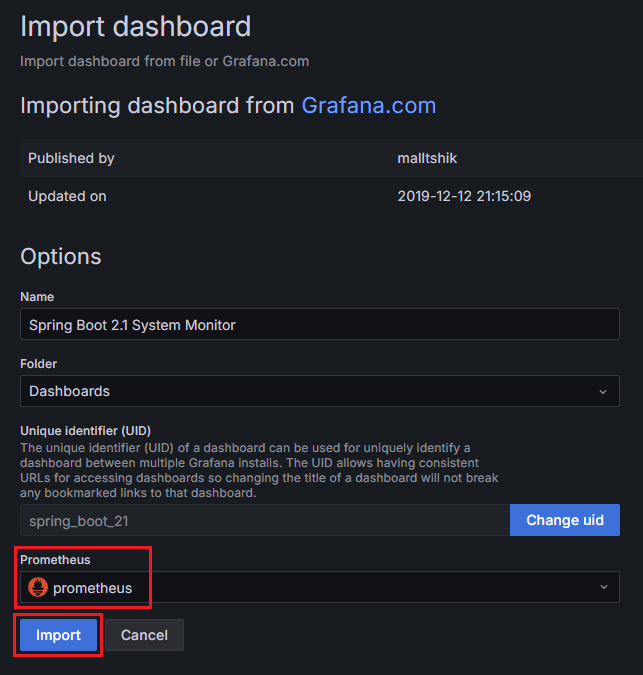643x675 pixels.
Task: Click the Import dashboard page title
Action: (136, 26)
